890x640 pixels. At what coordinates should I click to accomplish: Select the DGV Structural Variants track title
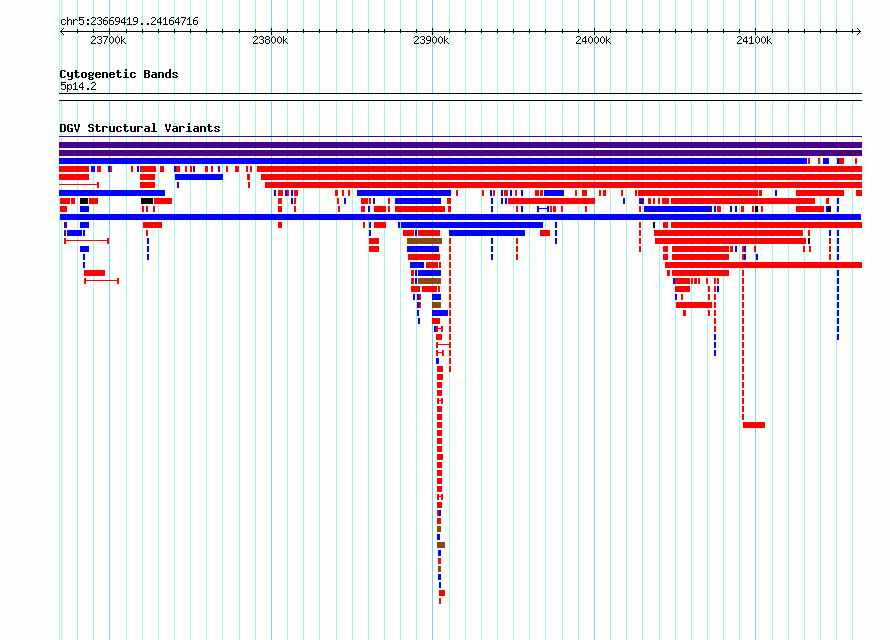(140, 128)
